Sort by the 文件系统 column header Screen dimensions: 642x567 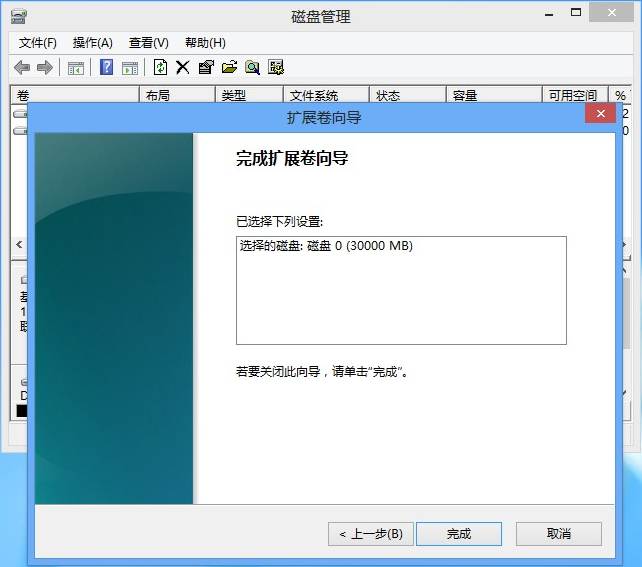coord(326,95)
